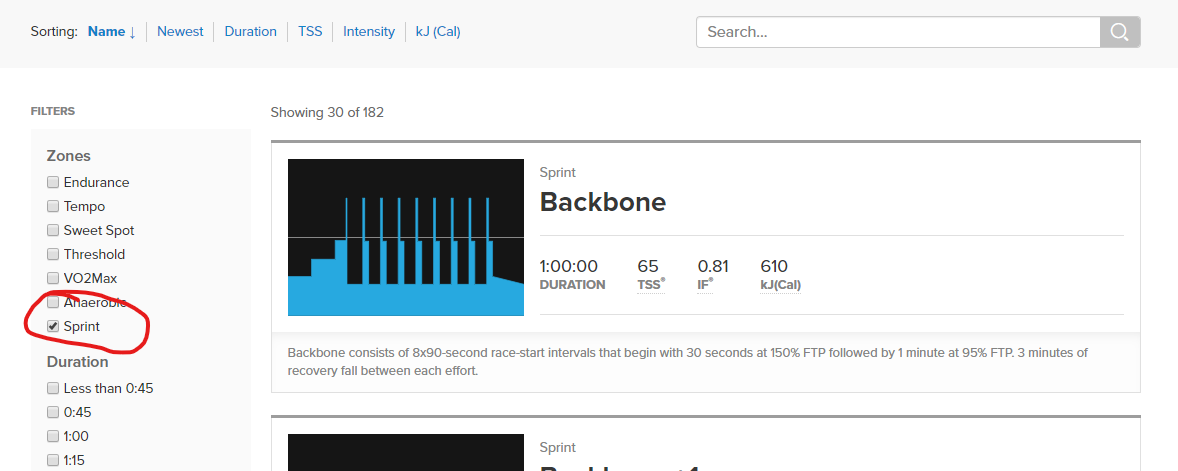Sort workouts by Newest

[x=180, y=32]
